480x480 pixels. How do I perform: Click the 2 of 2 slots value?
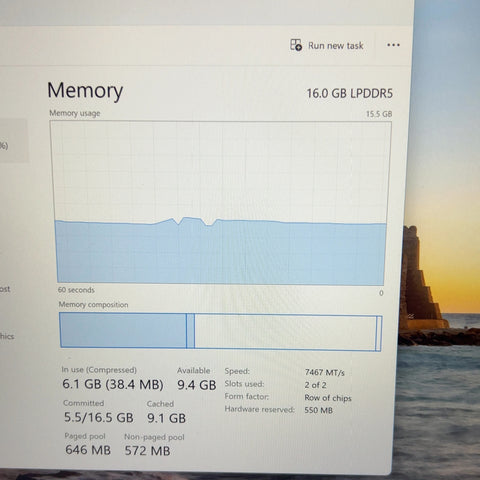315,385
